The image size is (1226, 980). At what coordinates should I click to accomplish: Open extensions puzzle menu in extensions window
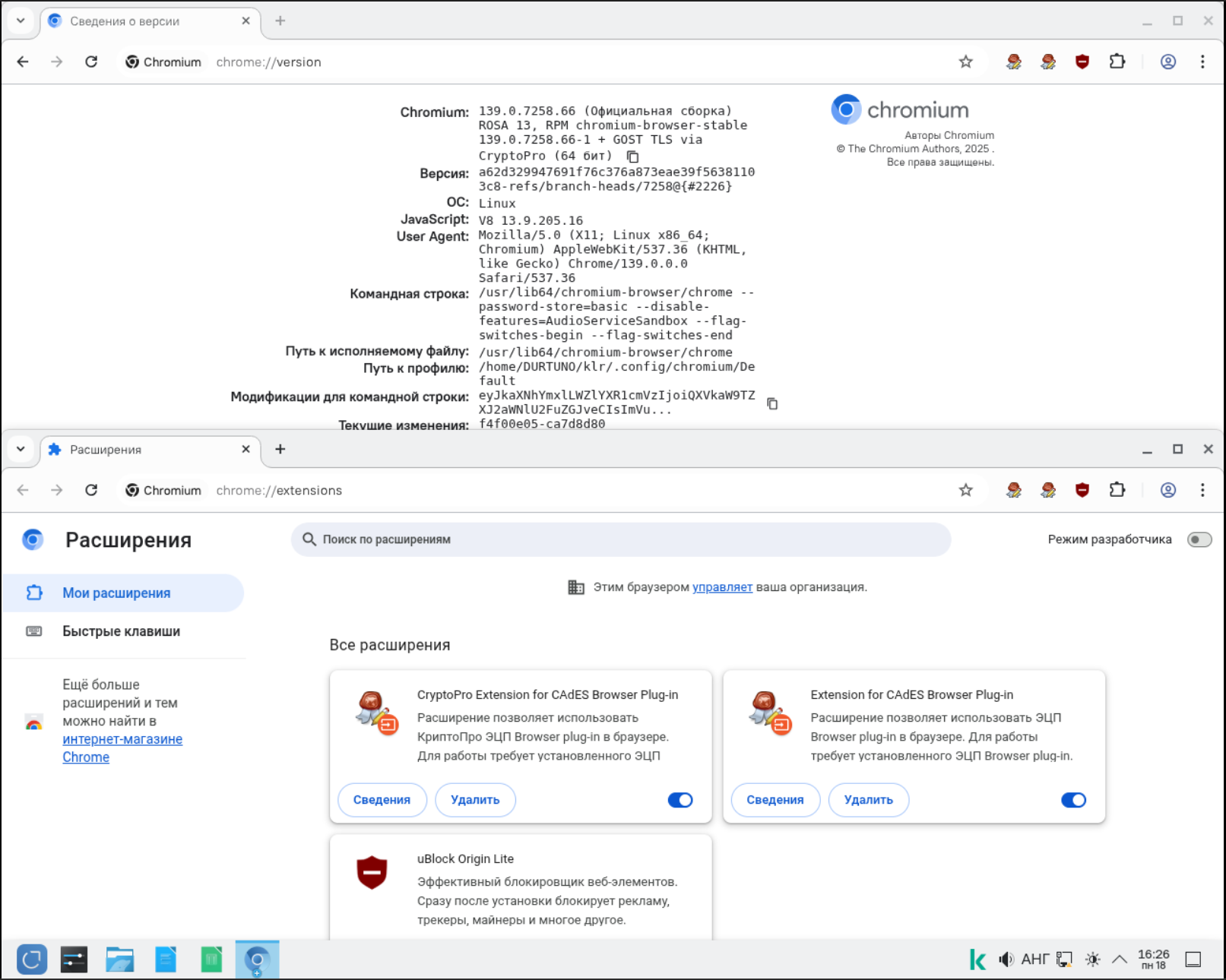pos(1117,490)
